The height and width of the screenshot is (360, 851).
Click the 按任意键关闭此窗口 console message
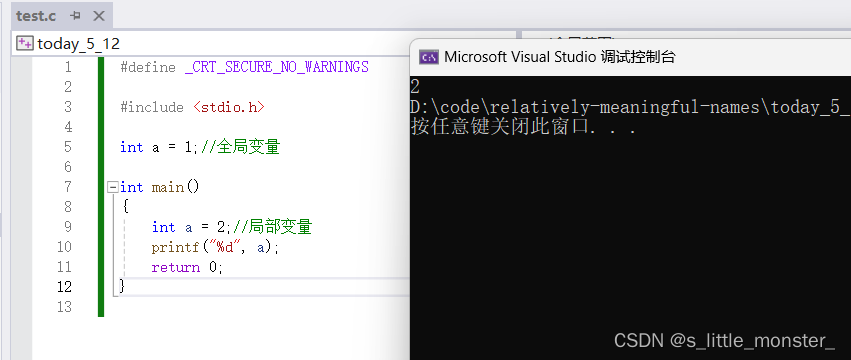(523, 128)
